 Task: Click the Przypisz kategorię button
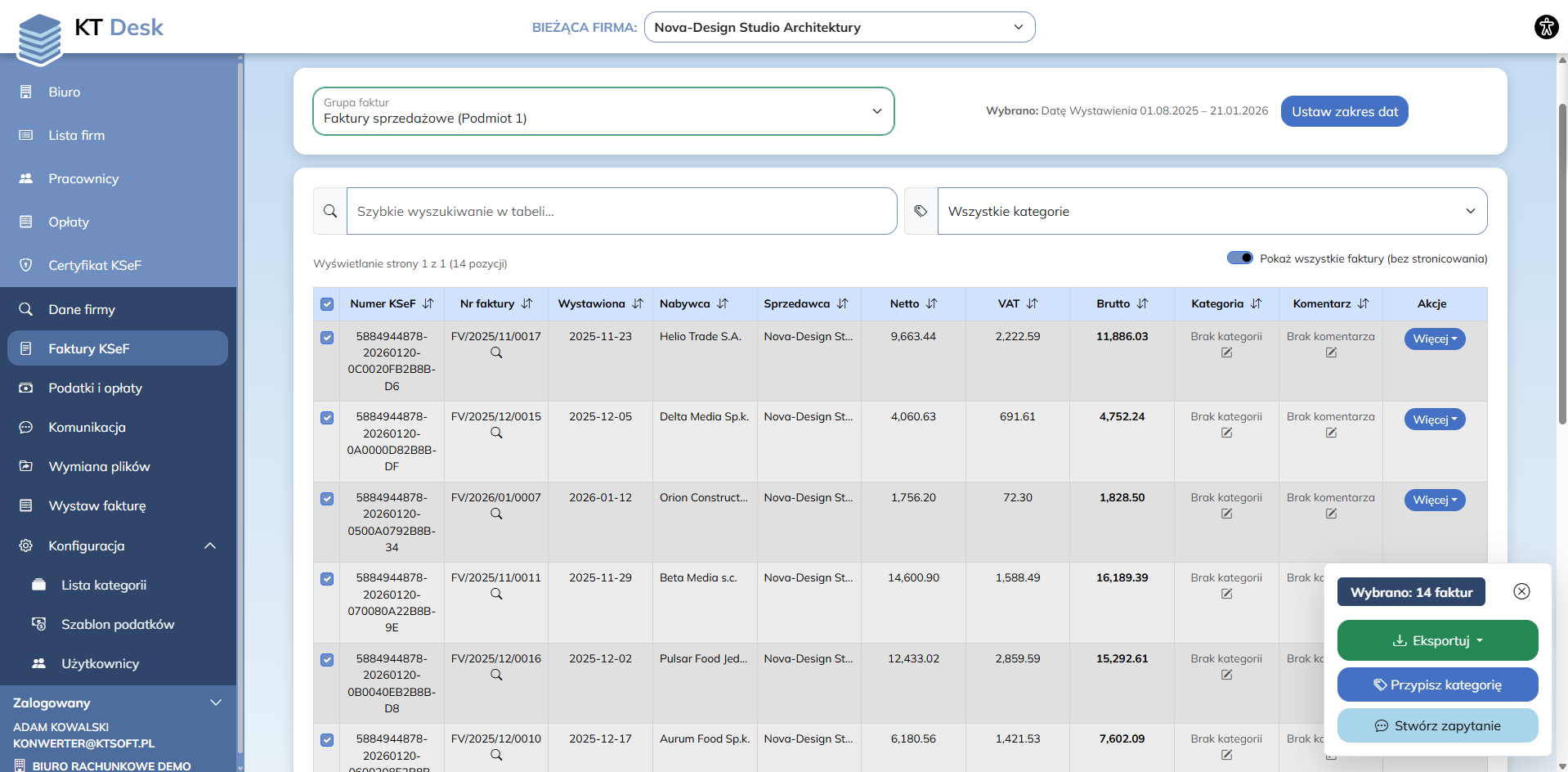[x=1437, y=684]
